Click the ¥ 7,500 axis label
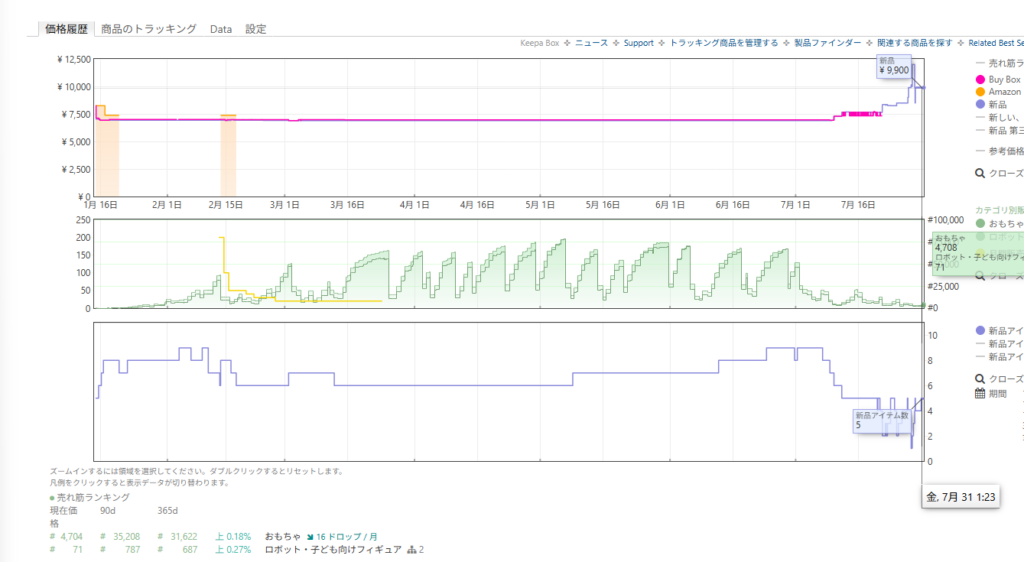Viewport: 1024px width, 562px height. click(76, 114)
